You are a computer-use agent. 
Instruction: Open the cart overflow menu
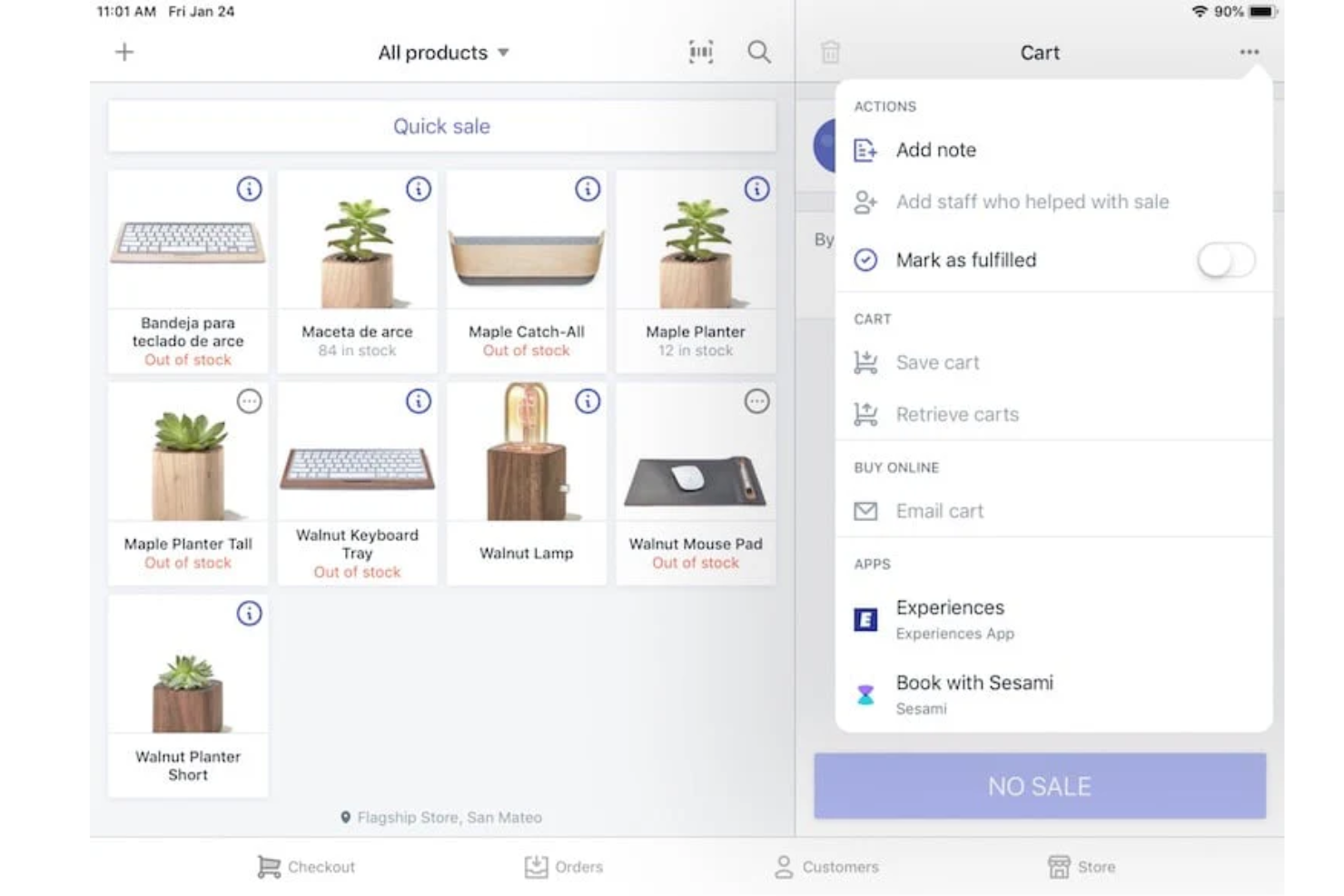tap(1249, 52)
